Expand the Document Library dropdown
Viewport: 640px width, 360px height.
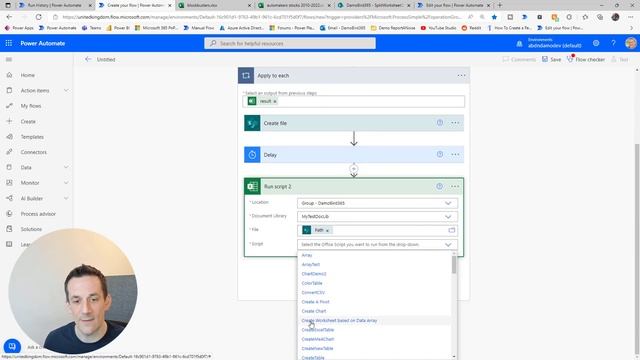(x=448, y=217)
